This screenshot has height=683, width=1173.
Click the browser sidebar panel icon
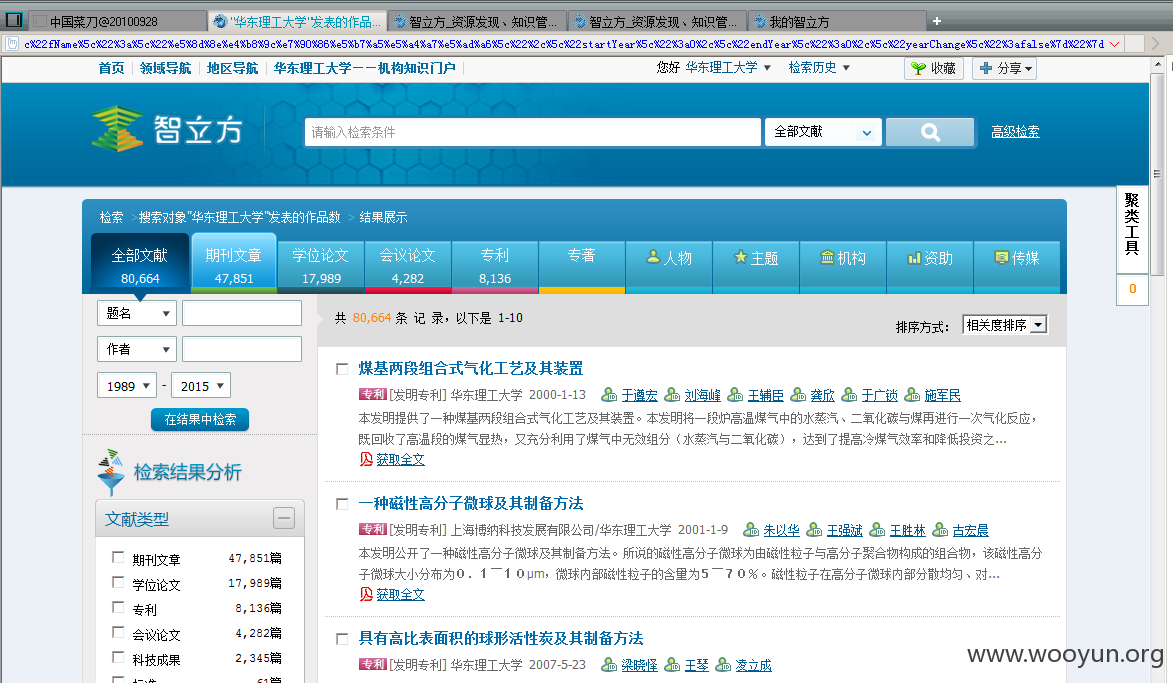[x=13, y=20]
